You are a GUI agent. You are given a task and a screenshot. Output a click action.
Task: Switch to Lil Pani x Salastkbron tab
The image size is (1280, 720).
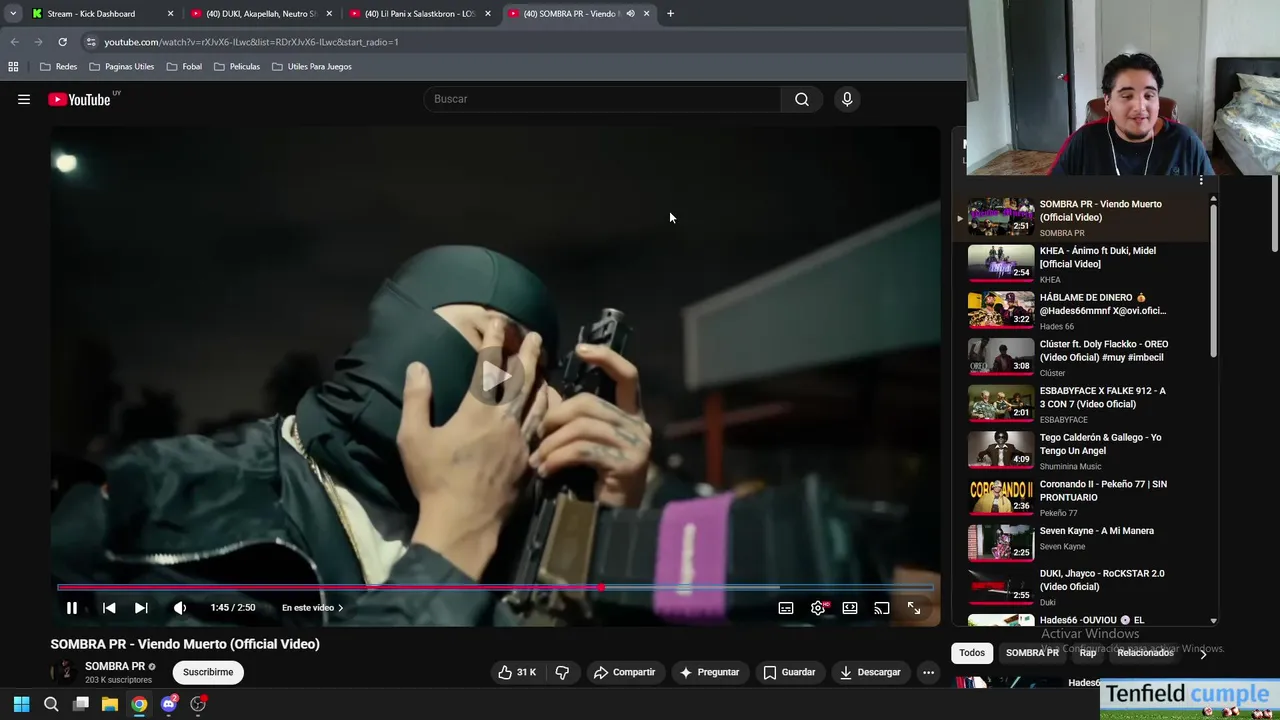[420, 14]
